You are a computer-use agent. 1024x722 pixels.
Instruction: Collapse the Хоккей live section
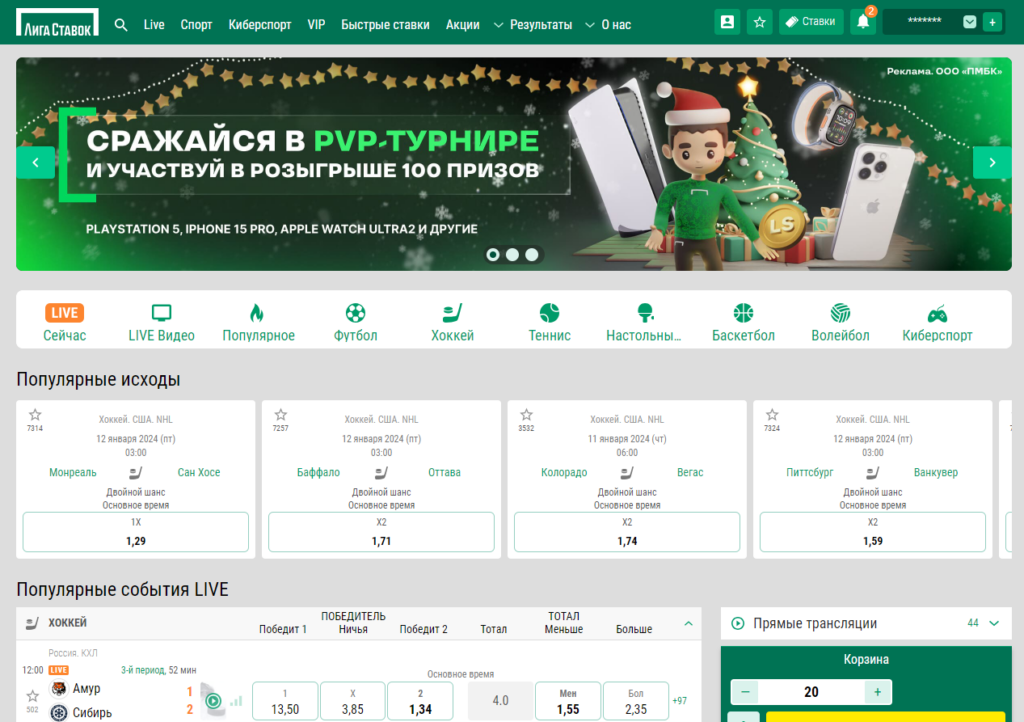pos(688,623)
